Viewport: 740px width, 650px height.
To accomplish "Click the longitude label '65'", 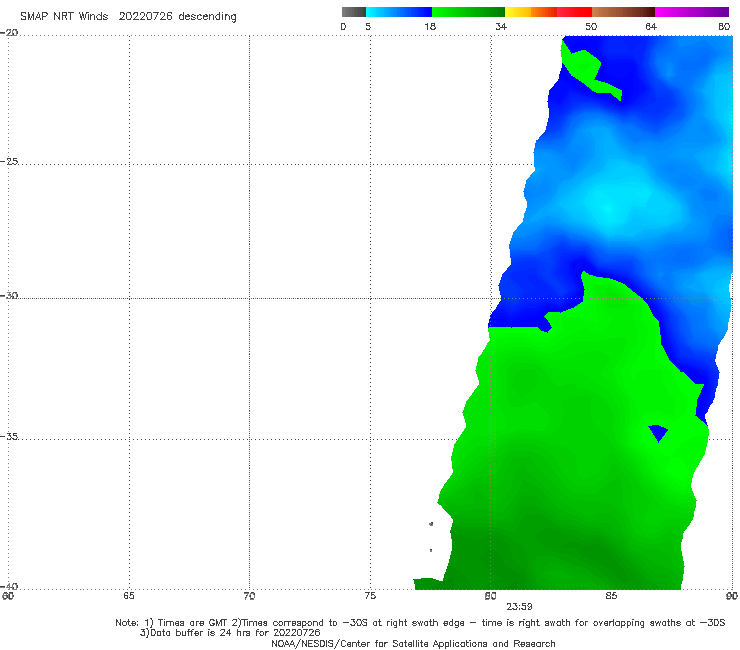I will click(x=129, y=596).
